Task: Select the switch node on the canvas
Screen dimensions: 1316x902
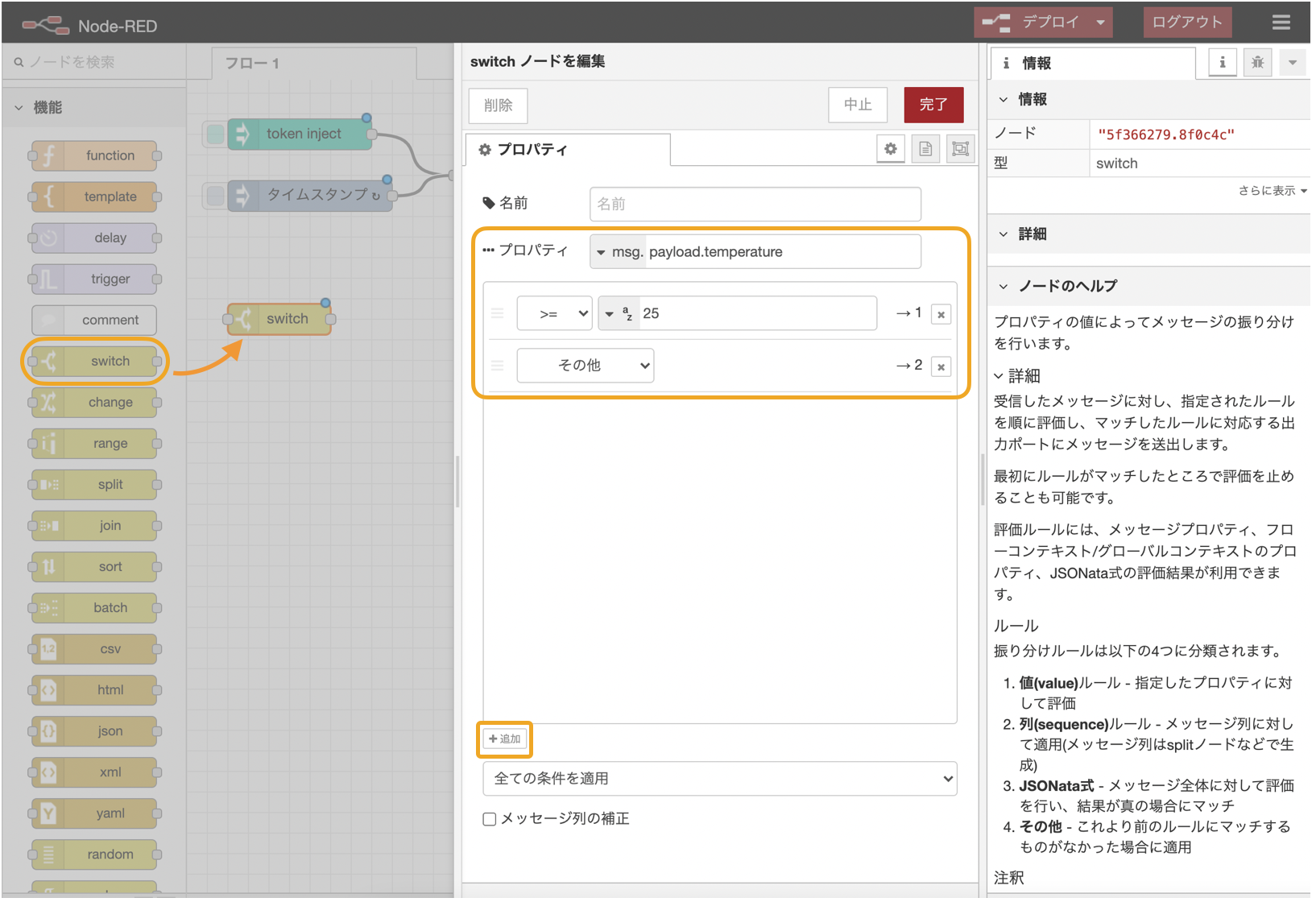Action: (279, 319)
